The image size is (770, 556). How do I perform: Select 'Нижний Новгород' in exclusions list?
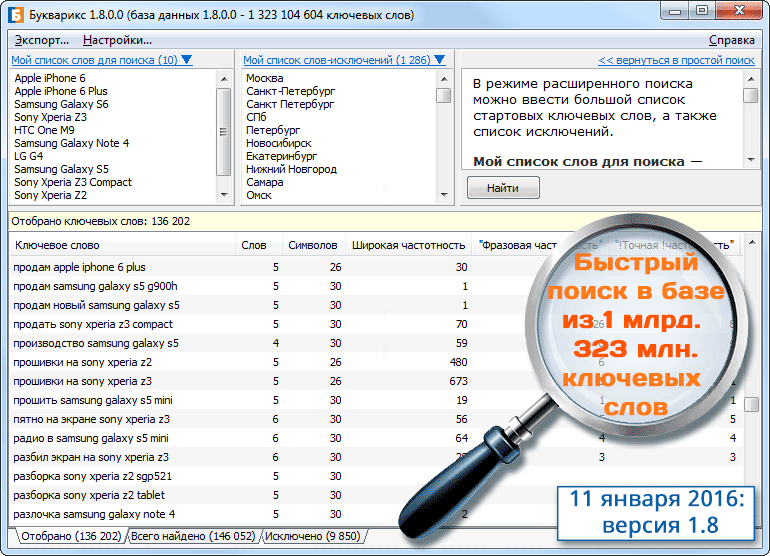pyautogui.click(x=292, y=169)
